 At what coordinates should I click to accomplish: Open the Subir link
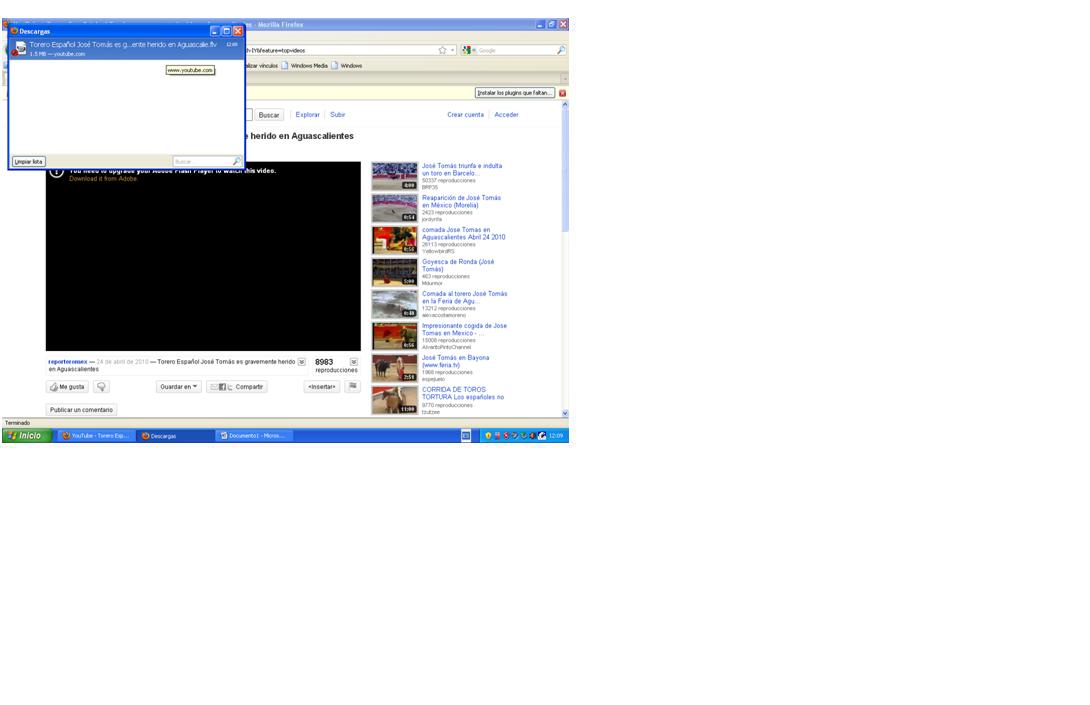pyautogui.click(x=337, y=115)
